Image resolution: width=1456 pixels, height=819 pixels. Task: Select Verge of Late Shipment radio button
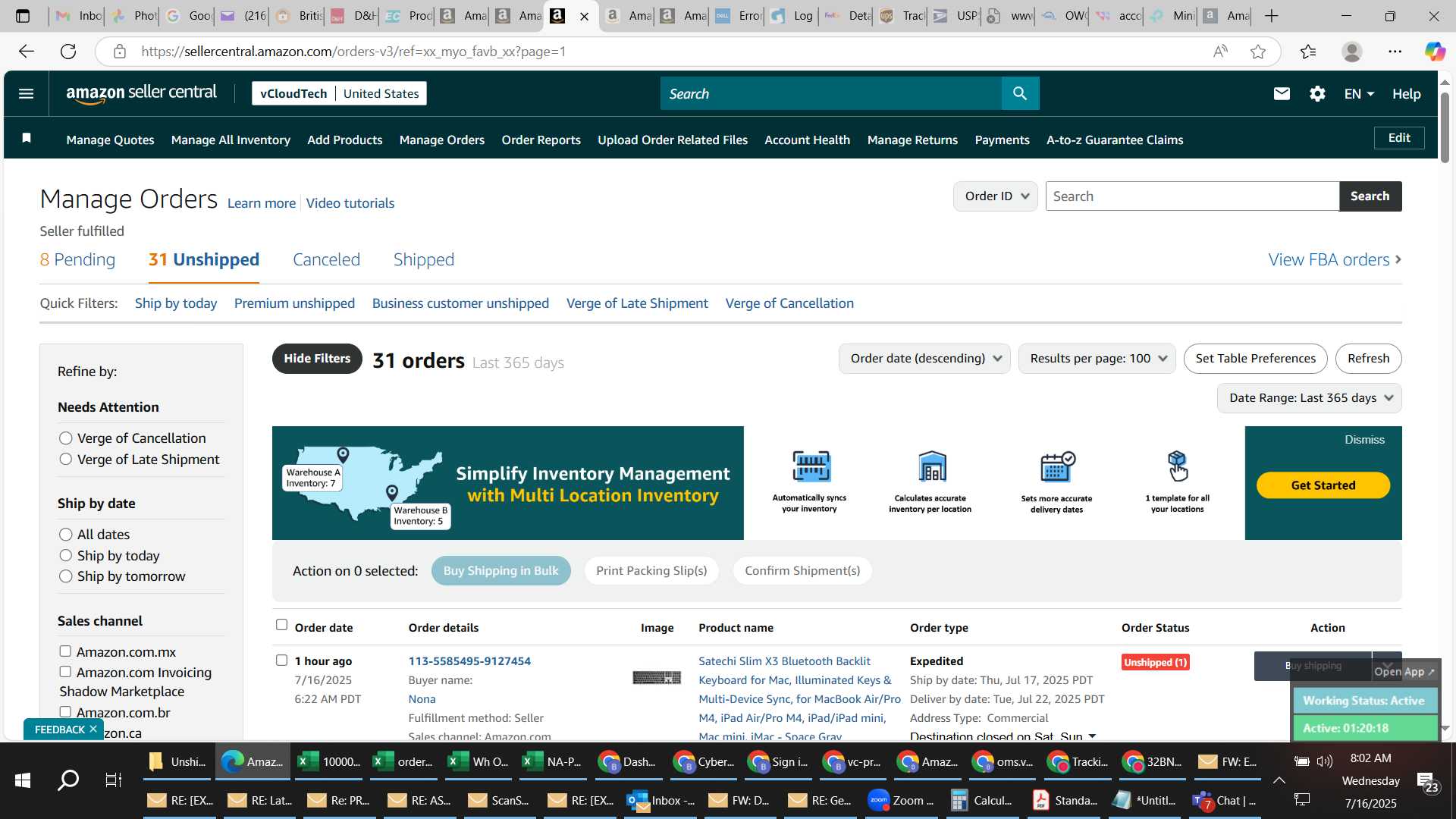point(66,460)
